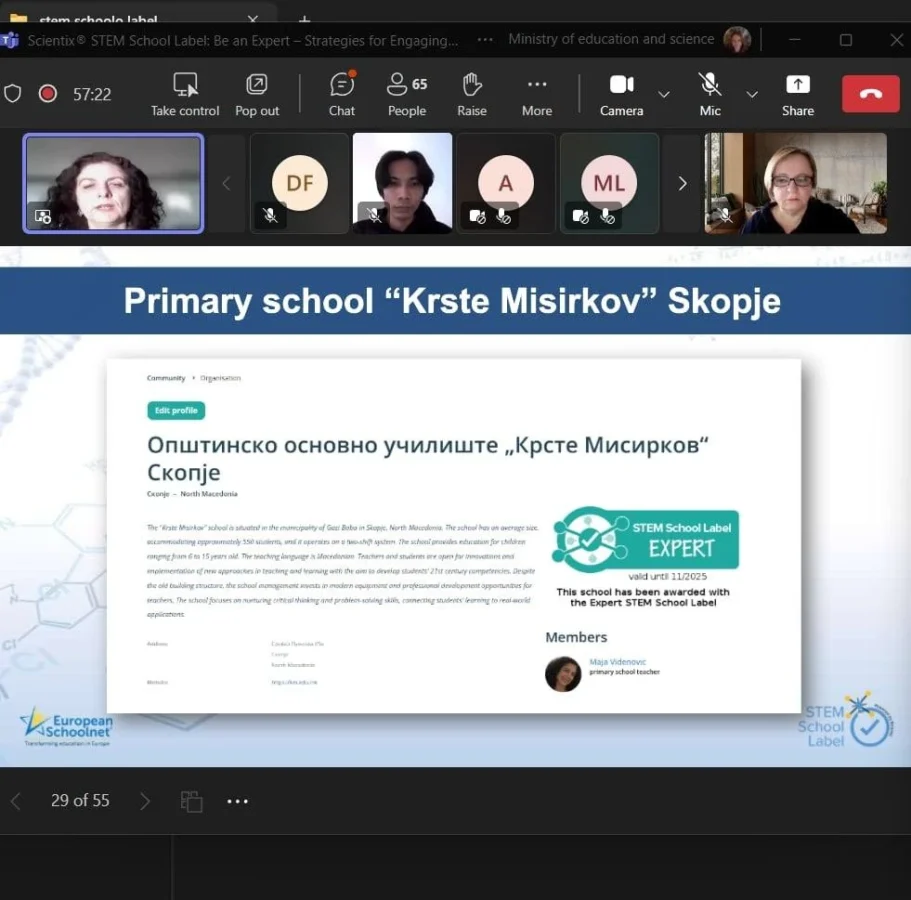
Task: Open a new browser tab plus button
Action: point(304,20)
